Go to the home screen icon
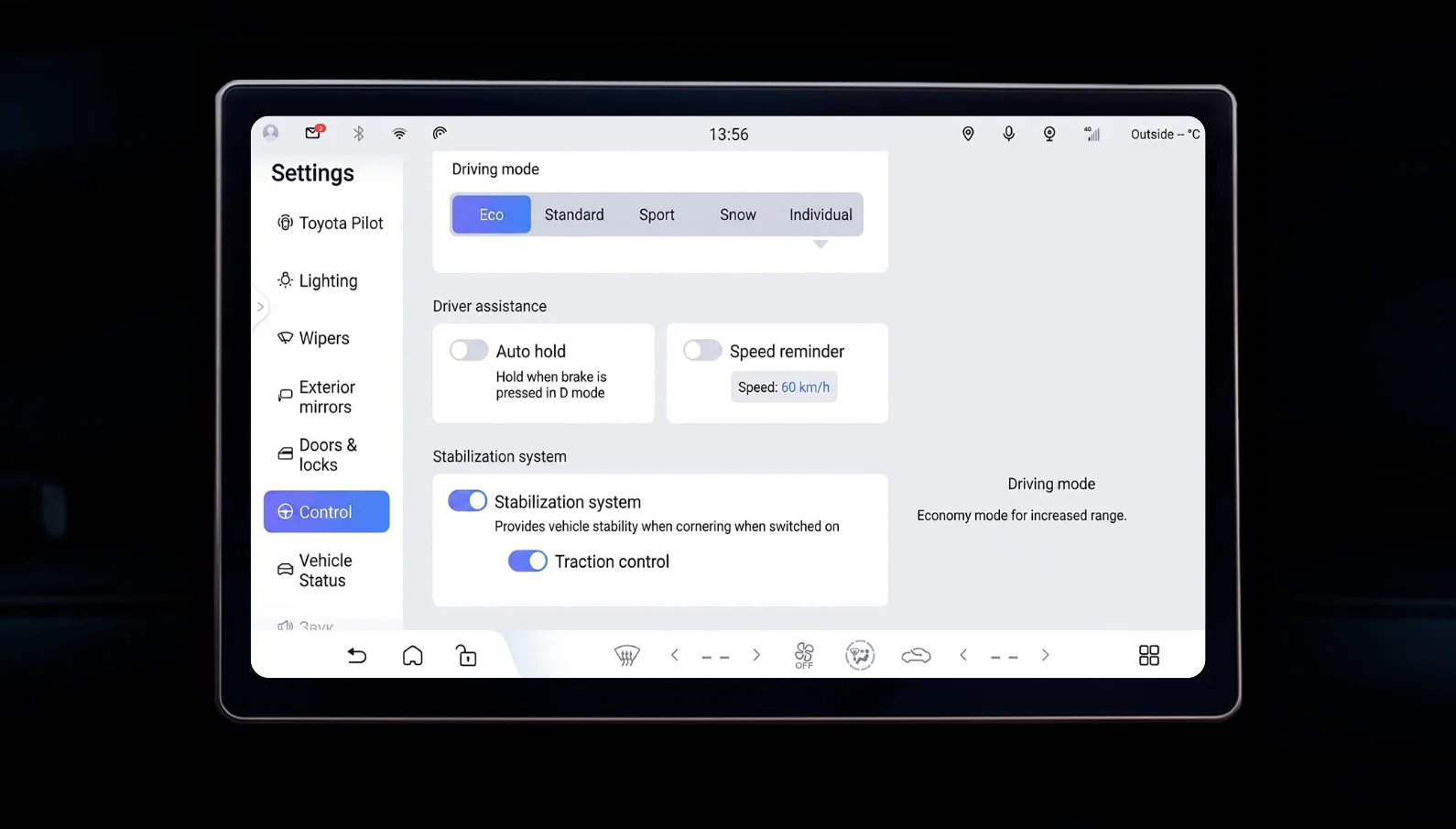The image size is (1456, 829). [x=413, y=655]
